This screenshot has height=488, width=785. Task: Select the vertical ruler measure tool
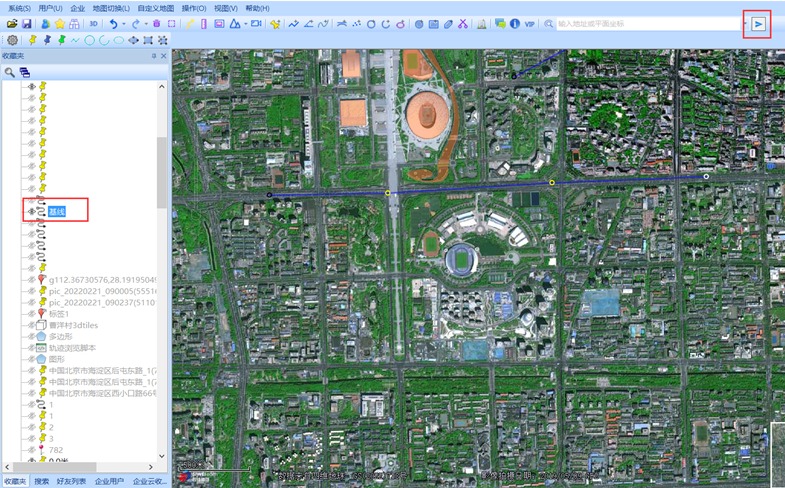(204, 24)
